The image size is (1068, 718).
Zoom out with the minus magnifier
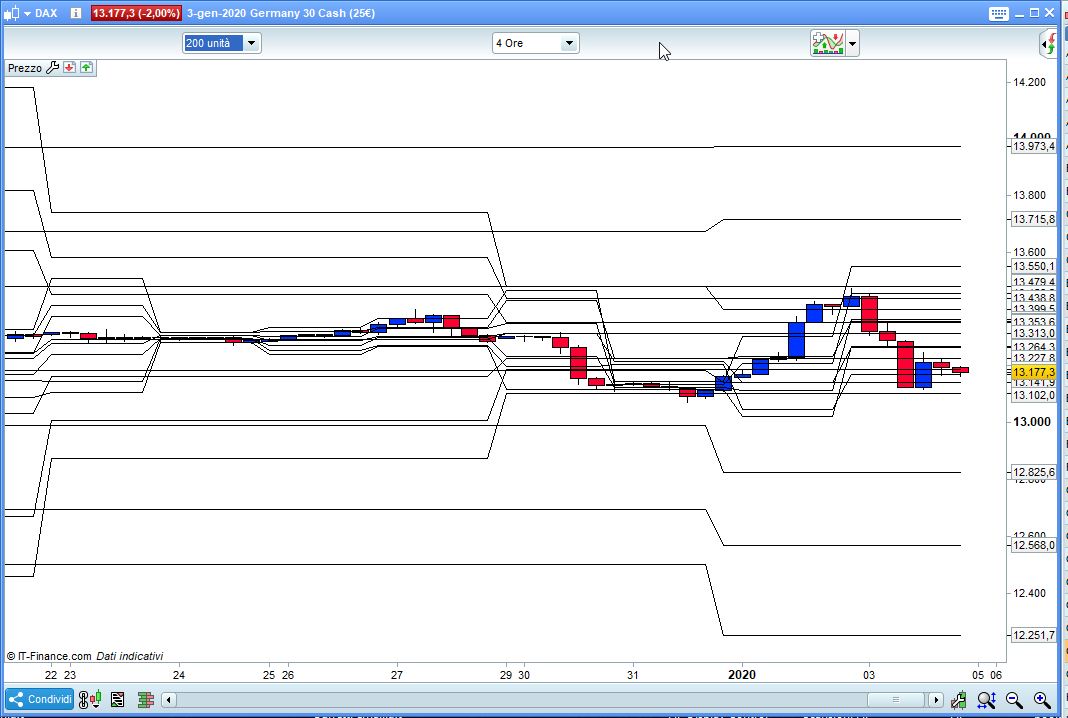(1014, 700)
